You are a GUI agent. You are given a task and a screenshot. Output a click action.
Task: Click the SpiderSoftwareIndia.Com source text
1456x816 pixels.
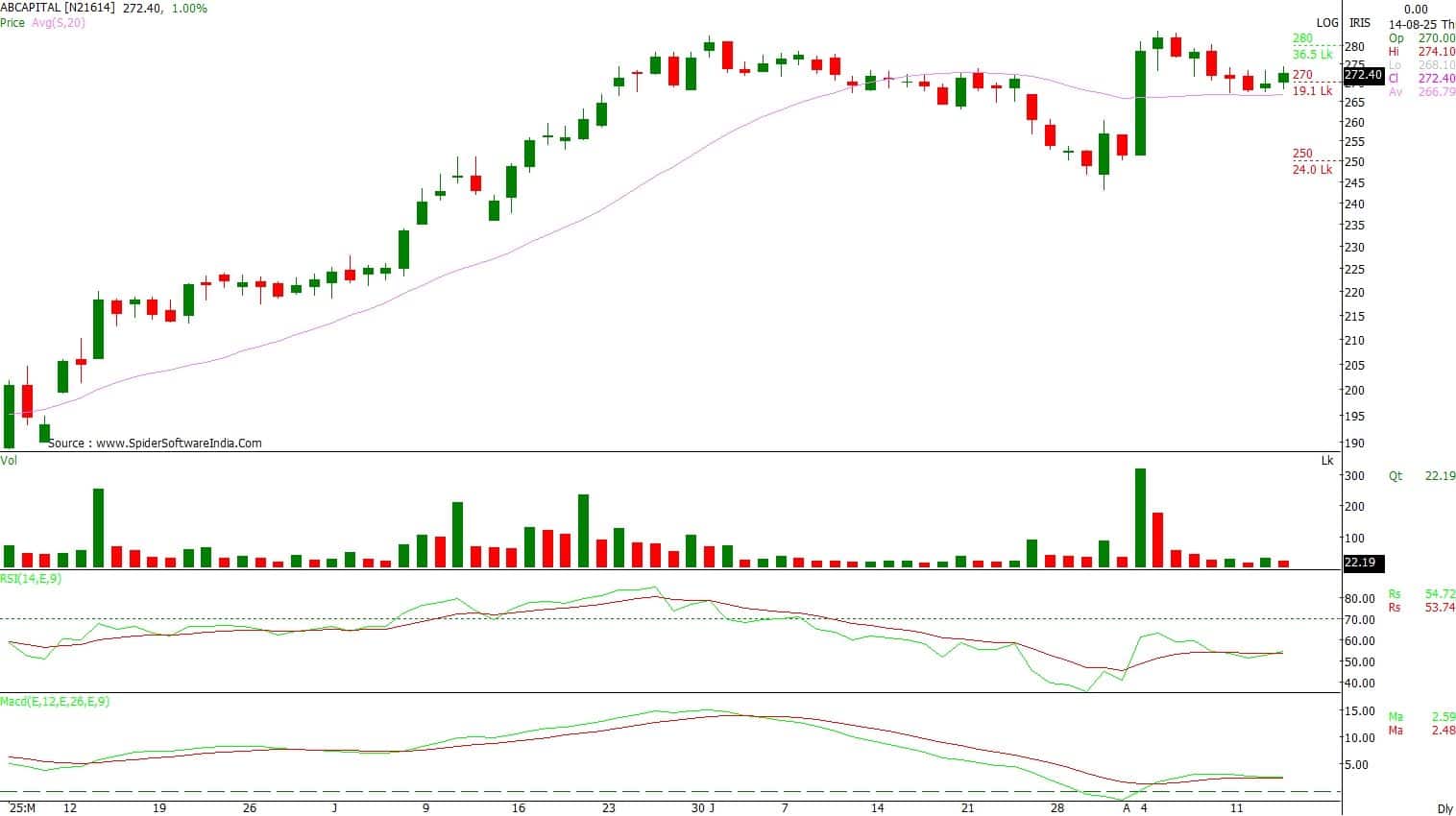[155, 444]
